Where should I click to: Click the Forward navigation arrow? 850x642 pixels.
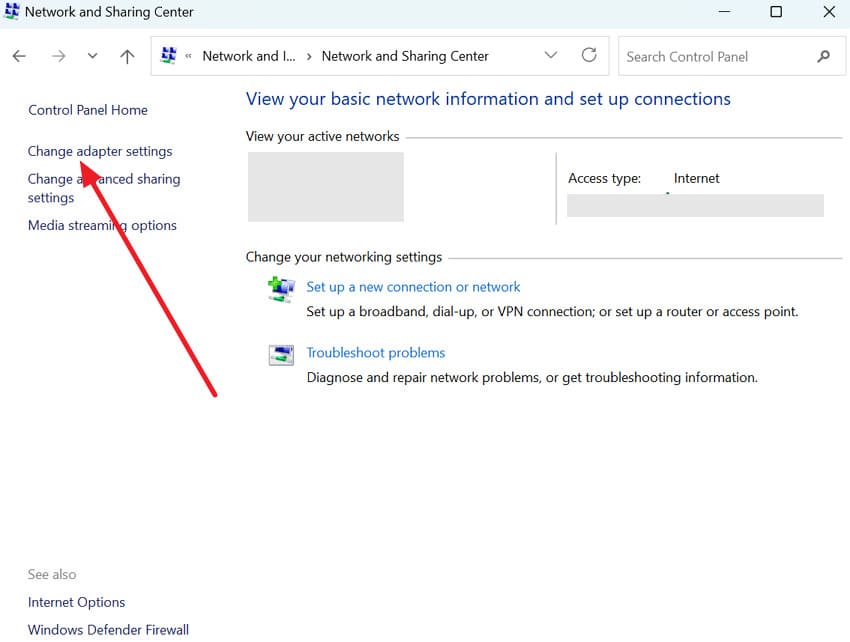pyautogui.click(x=58, y=56)
